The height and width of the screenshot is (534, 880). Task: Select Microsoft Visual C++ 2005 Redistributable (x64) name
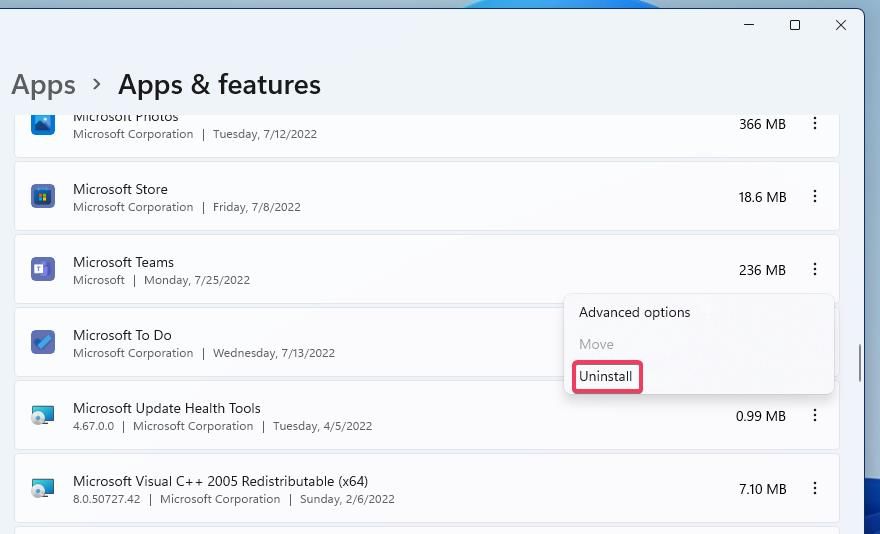[x=221, y=481]
